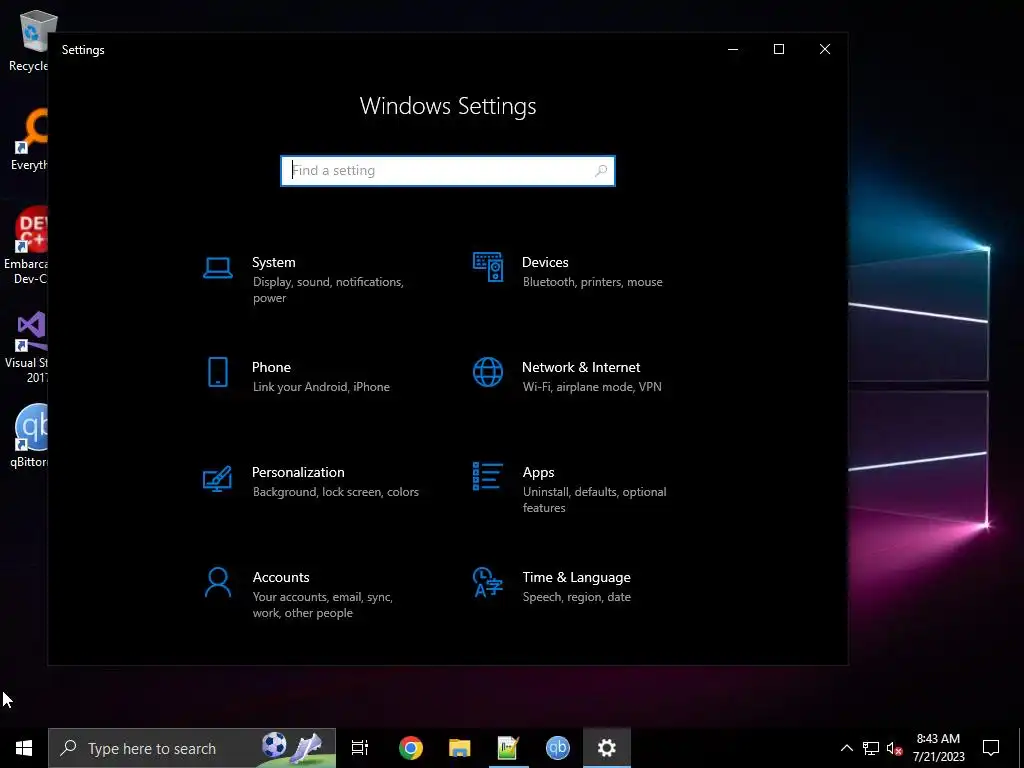Open Devices settings title

point(545,262)
